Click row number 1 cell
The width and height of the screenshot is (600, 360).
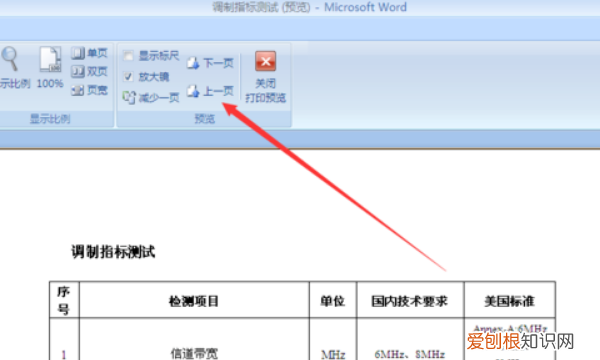click(64, 355)
